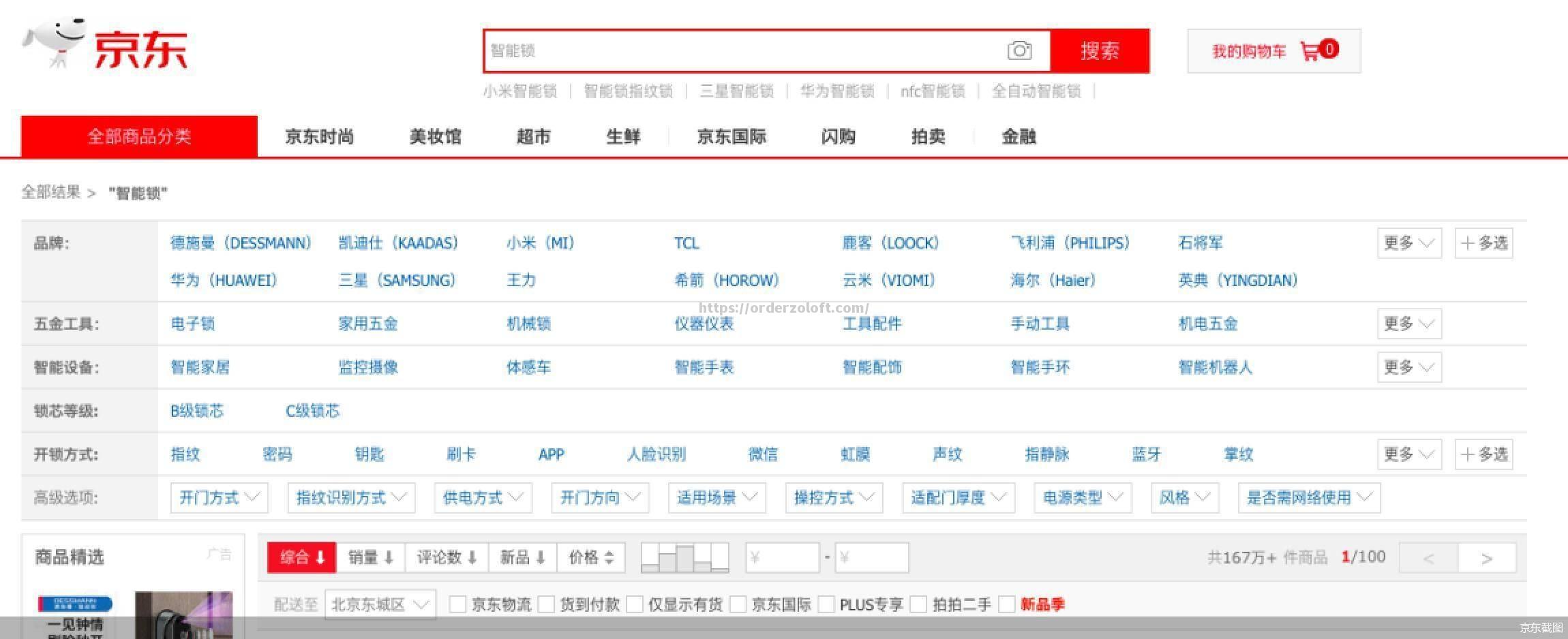Select brand 德施曼 (DESSMANN)
Image resolution: width=1568 pixels, height=639 pixels.
click(241, 243)
